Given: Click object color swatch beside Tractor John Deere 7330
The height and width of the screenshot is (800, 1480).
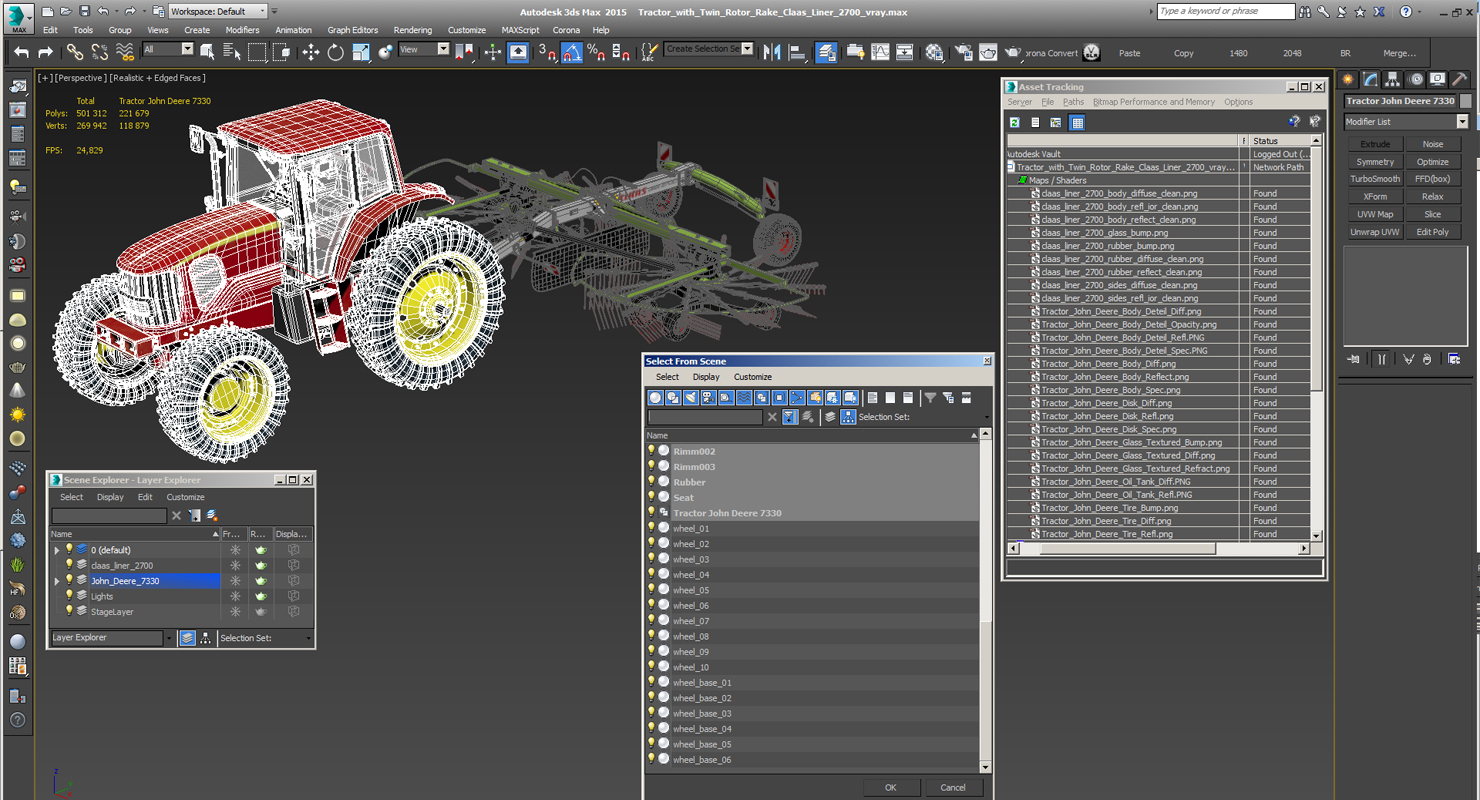Looking at the screenshot, I should (1466, 101).
